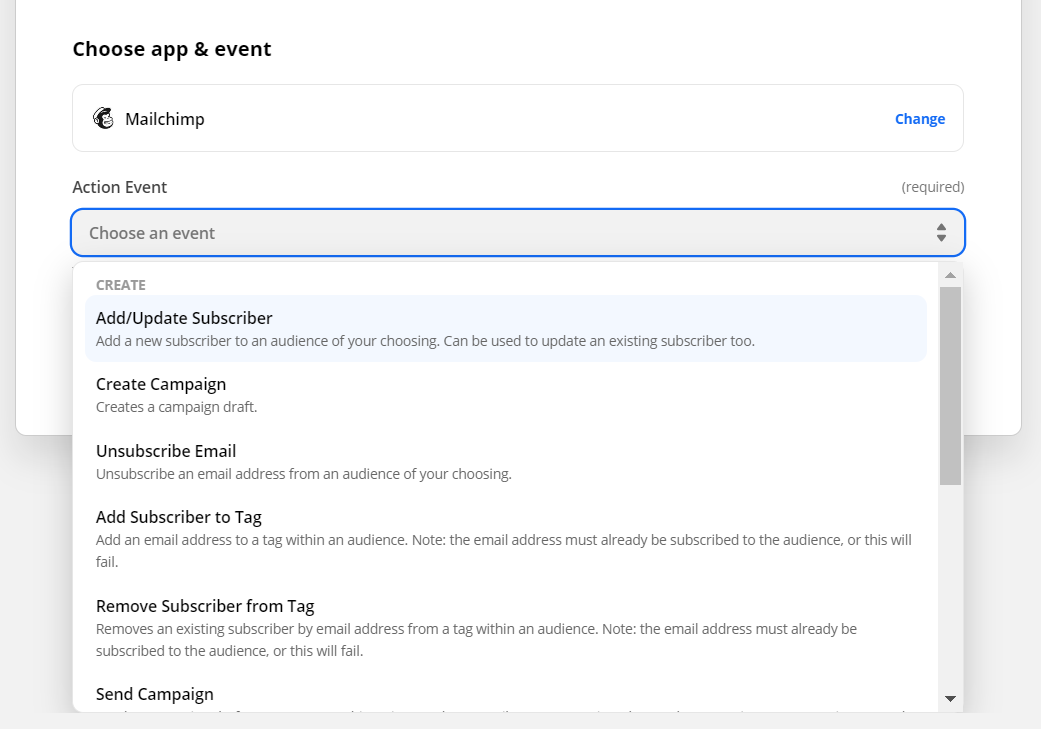1041x729 pixels.
Task: Select Add/Update Subscriber event
Action: tap(505, 329)
